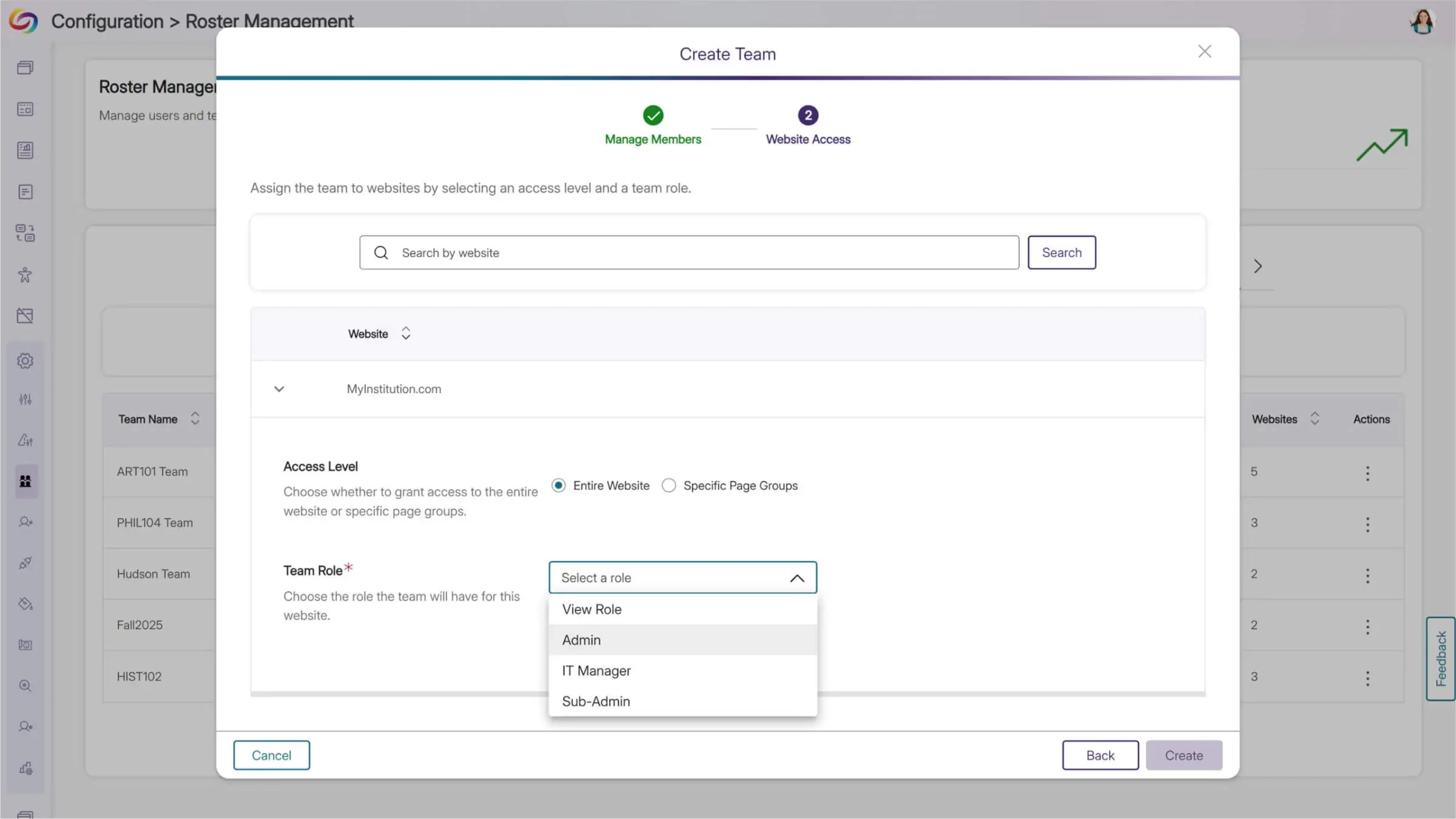The width and height of the screenshot is (1456, 819).
Task: Sort by Website column header arrows
Action: (x=406, y=334)
